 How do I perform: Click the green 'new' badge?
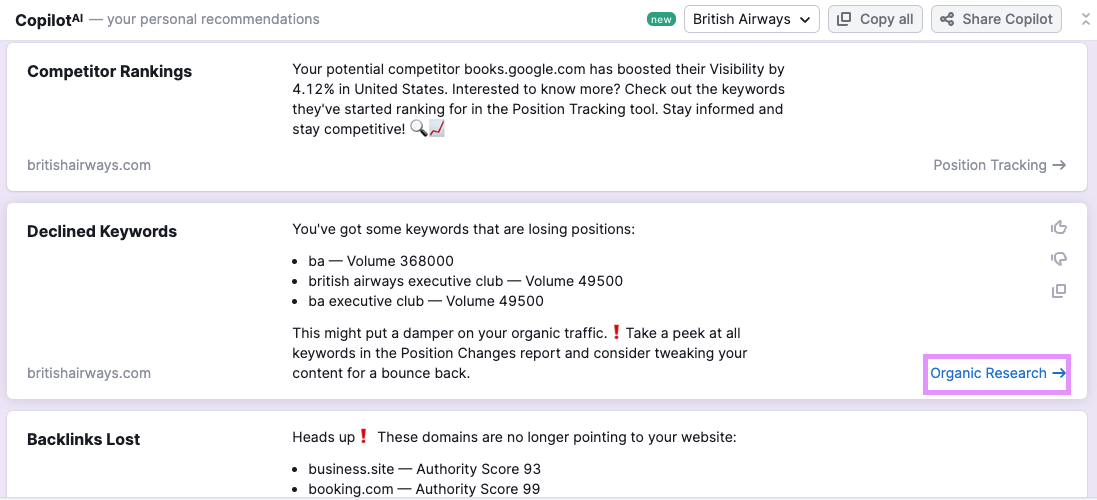661,19
